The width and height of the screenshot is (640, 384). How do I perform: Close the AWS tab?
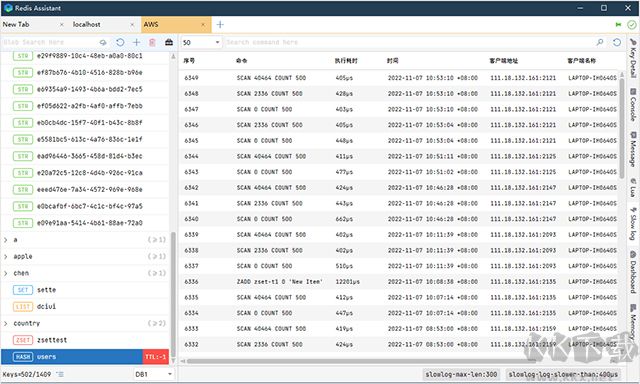(203, 24)
